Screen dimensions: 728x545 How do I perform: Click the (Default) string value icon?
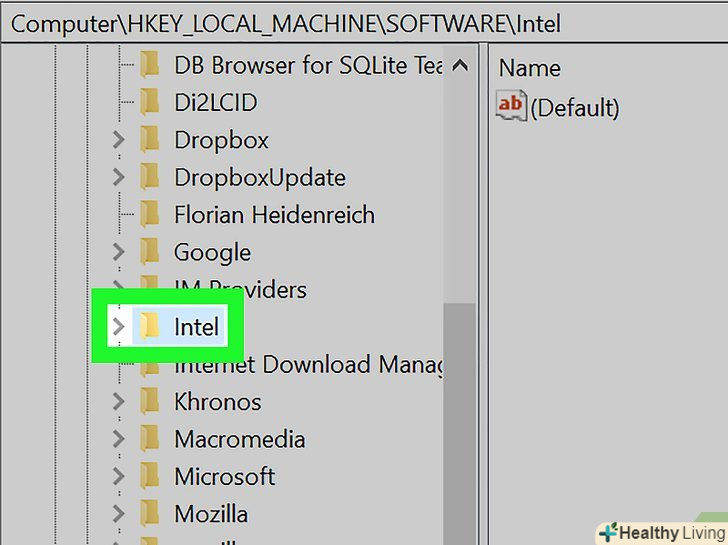click(511, 106)
